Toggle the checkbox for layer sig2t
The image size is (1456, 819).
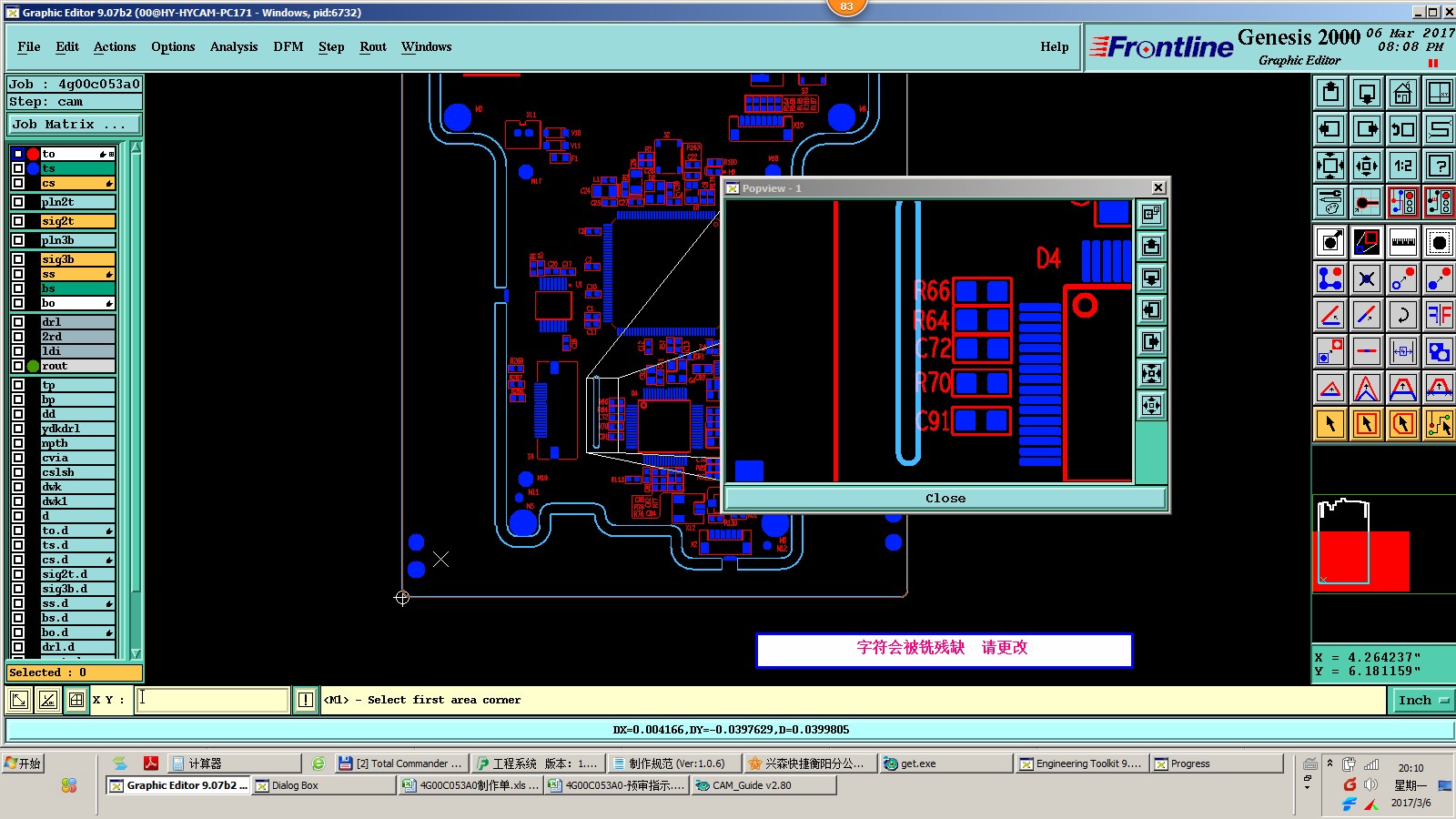[x=18, y=221]
